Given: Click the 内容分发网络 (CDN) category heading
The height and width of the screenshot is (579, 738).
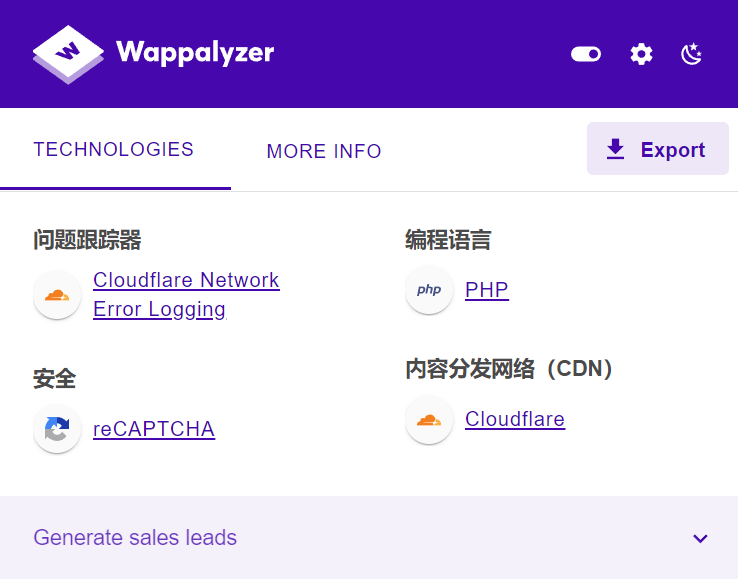Looking at the screenshot, I should [x=509, y=369].
